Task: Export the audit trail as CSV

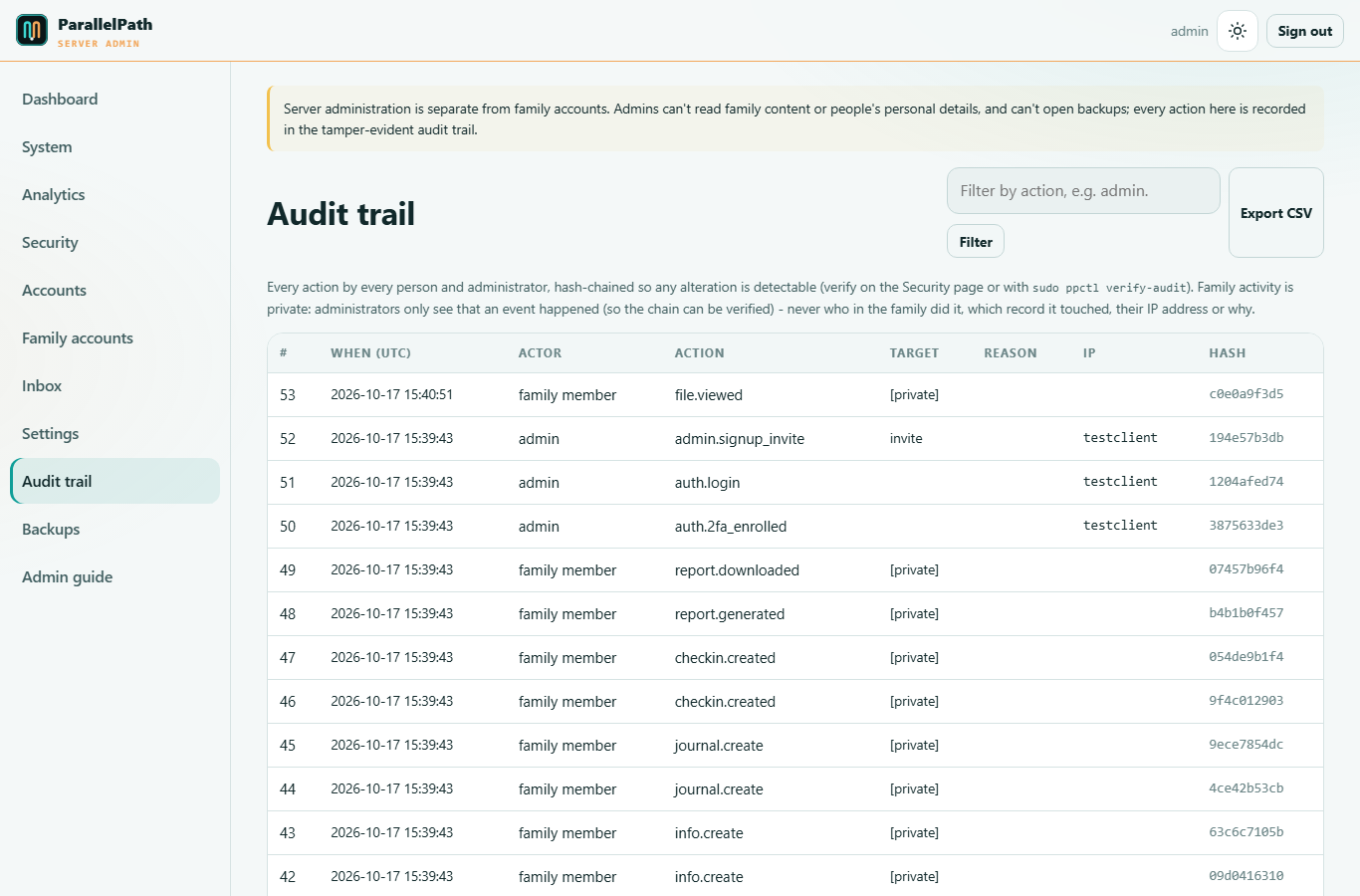Action: point(1276,213)
